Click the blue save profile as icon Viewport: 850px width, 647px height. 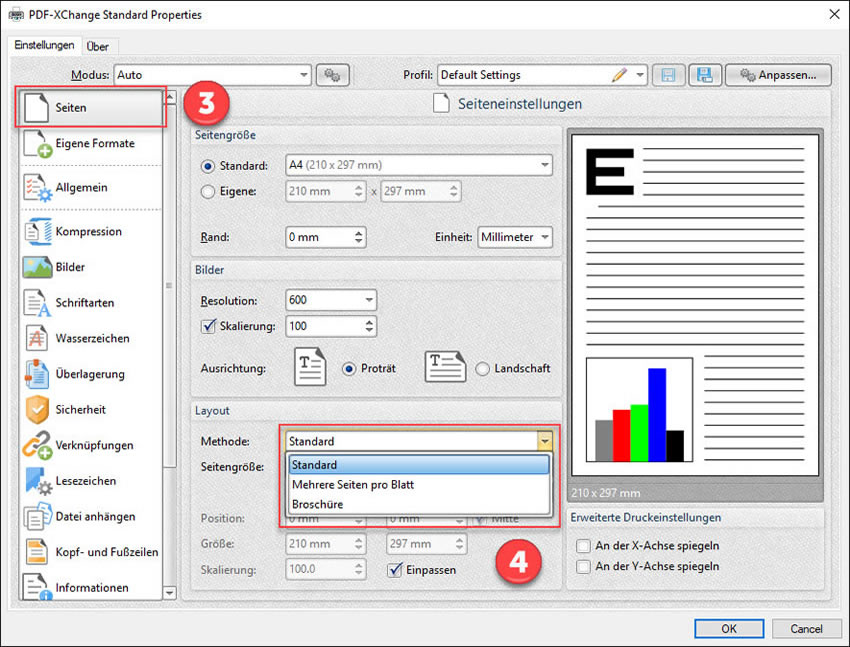click(705, 75)
